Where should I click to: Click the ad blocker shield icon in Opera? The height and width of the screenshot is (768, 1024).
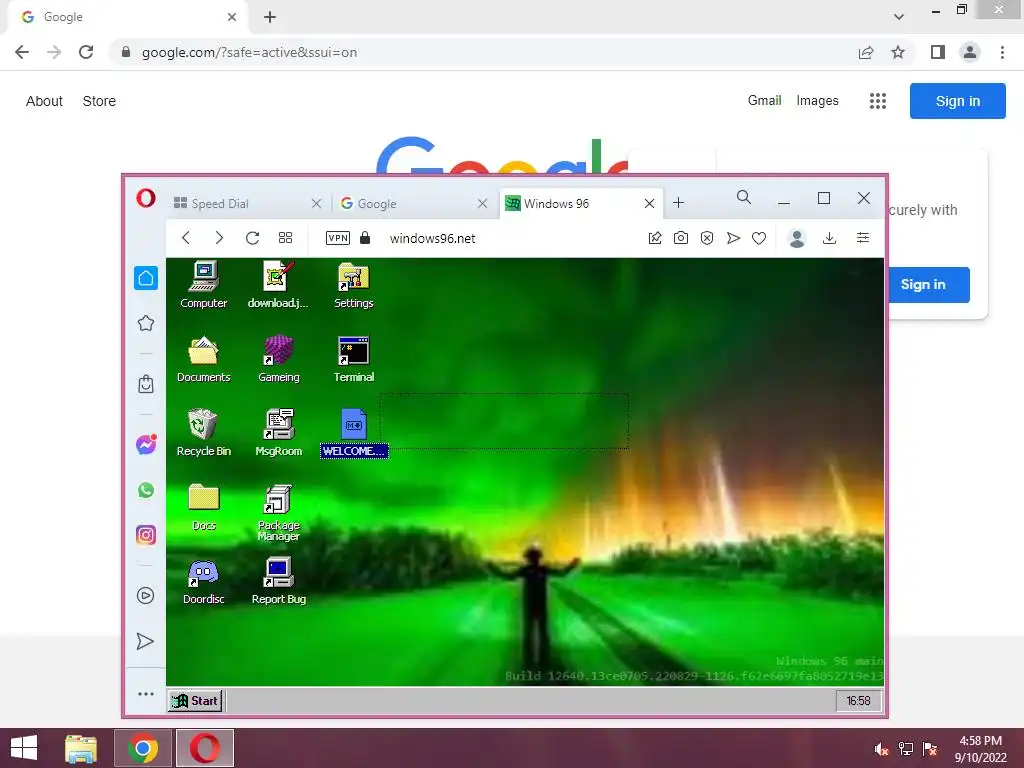pyautogui.click(x=707, y=238)
